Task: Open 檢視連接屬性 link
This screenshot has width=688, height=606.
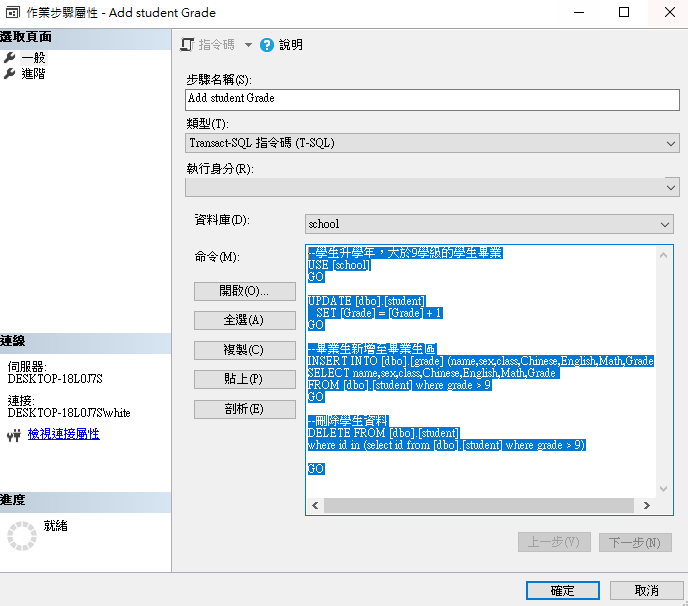Action: (x=64, y=434)
